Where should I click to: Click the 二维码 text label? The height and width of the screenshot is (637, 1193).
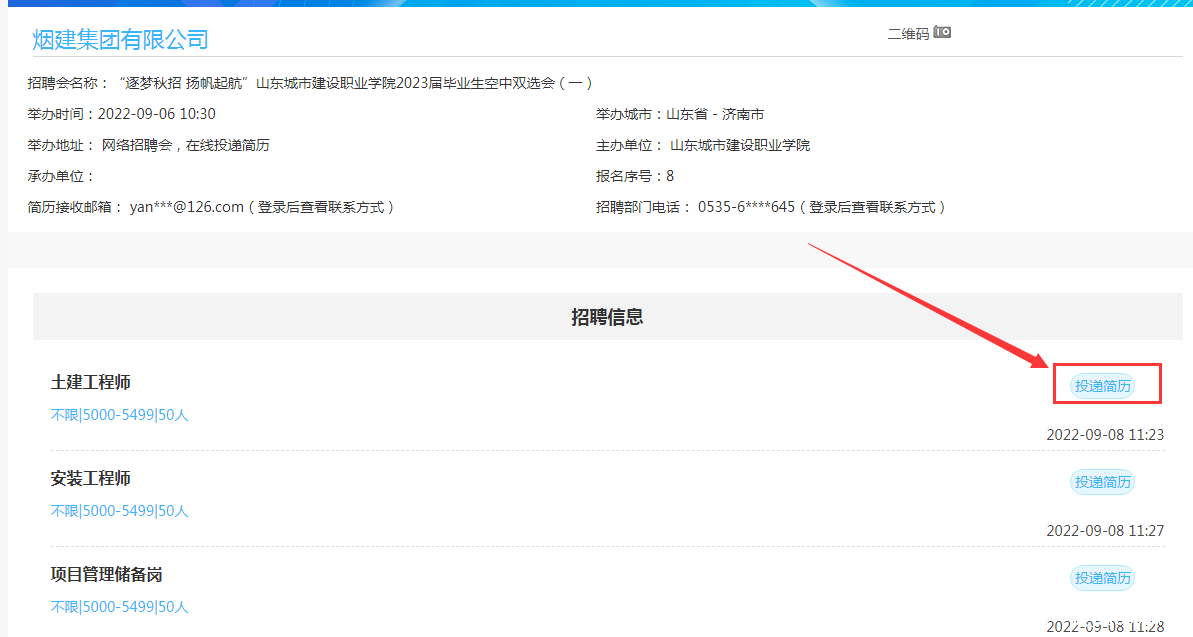click(x=908, y=34)
